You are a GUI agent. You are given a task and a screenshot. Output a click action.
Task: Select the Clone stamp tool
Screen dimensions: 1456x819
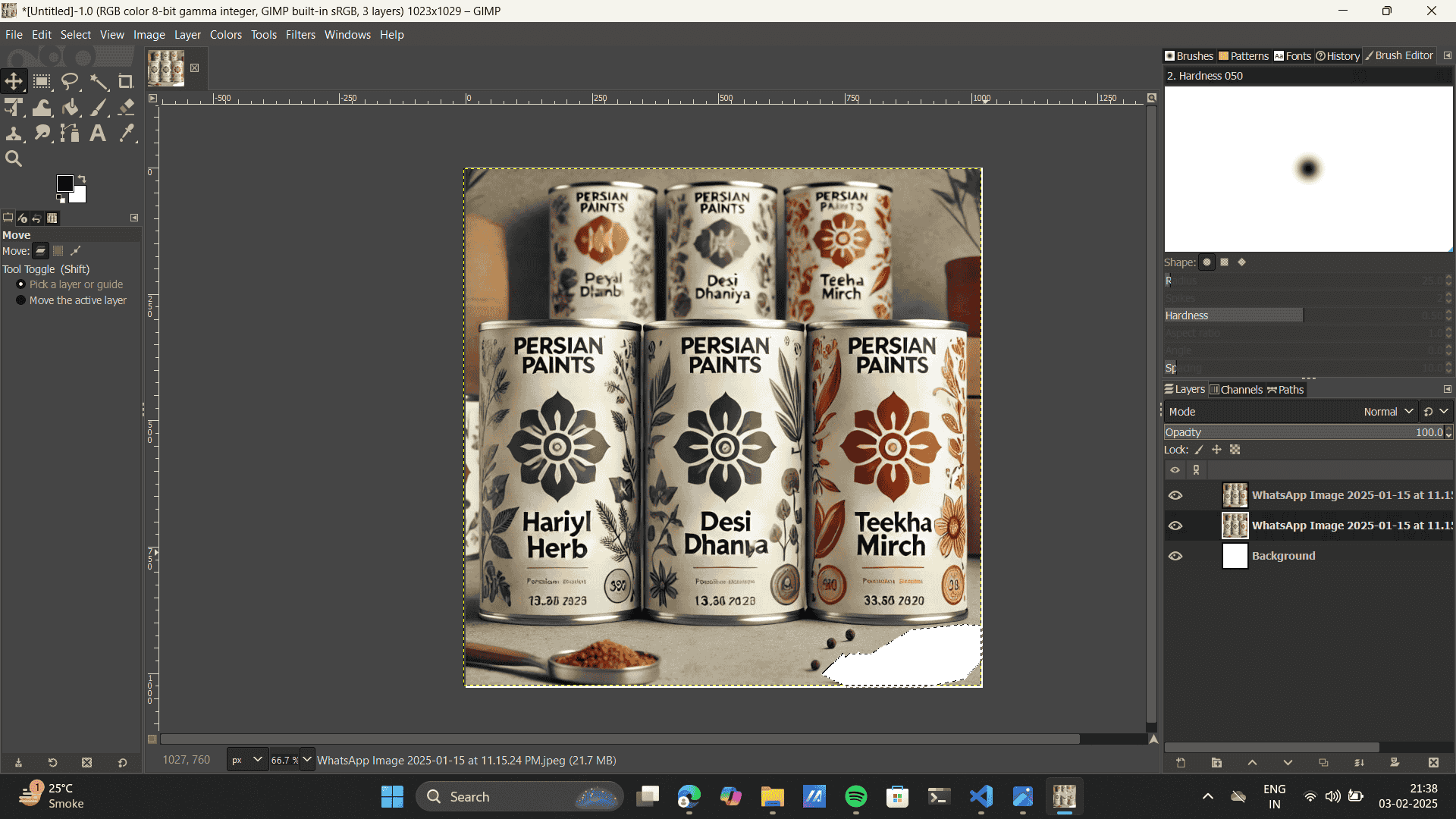coord(14,133)
